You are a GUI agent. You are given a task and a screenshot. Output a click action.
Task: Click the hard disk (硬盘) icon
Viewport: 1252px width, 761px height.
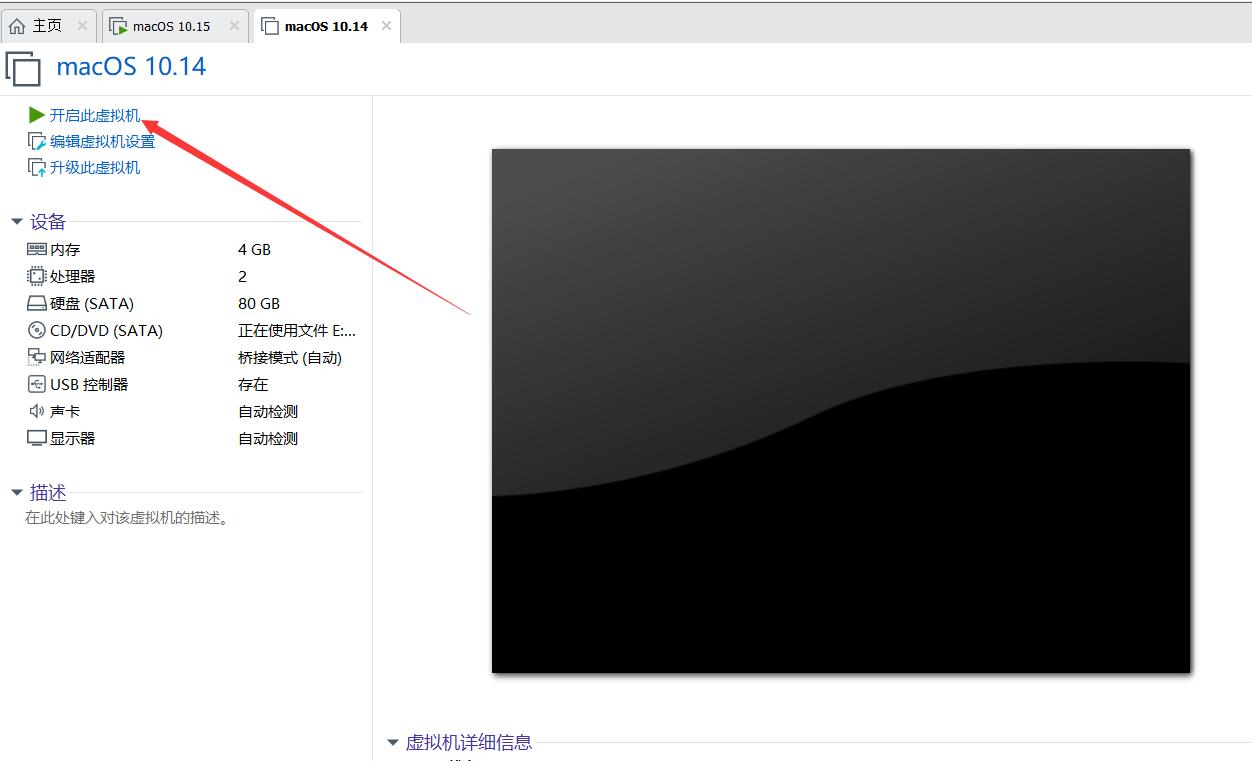[37, 303]
